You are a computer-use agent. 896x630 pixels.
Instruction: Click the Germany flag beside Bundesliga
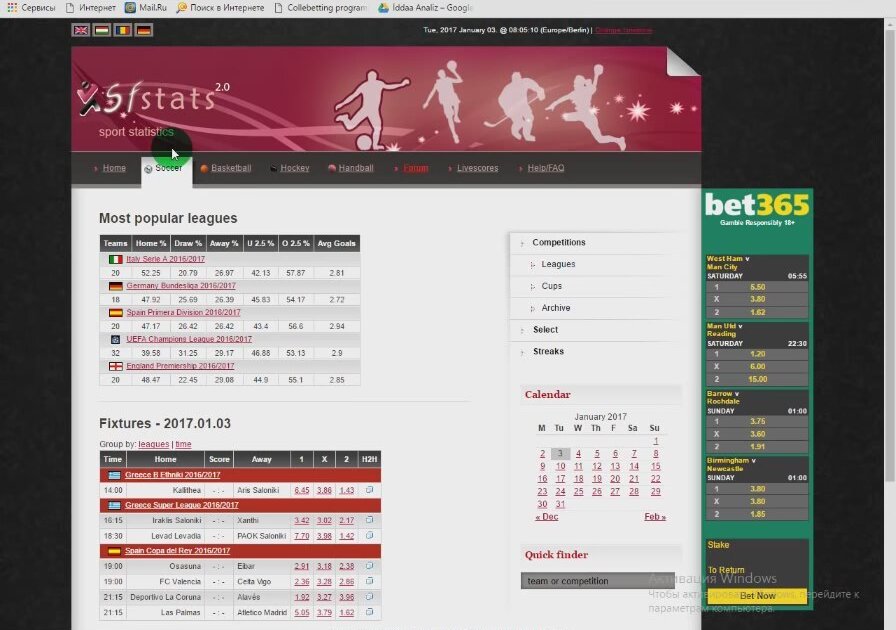click(115, 286)
